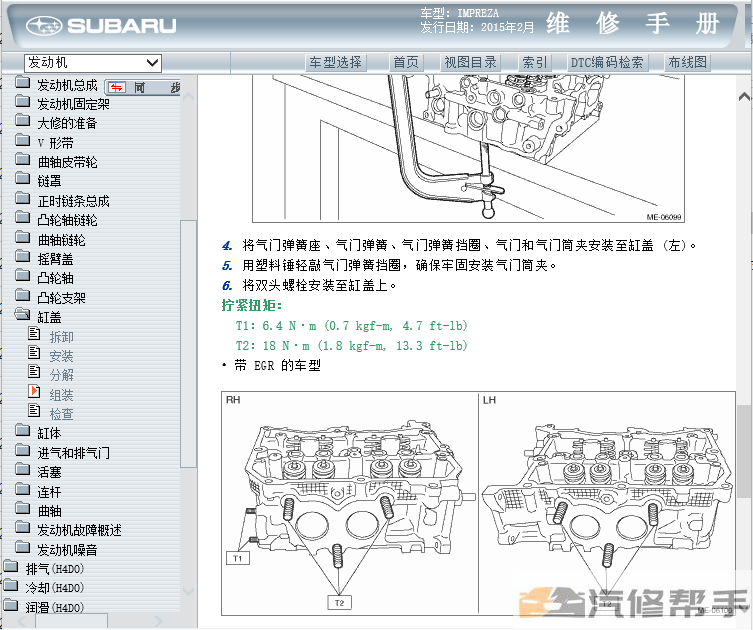Click sidebar vertical scrollbar thumb
Screen dimensions: 753x630
point(188,344)
